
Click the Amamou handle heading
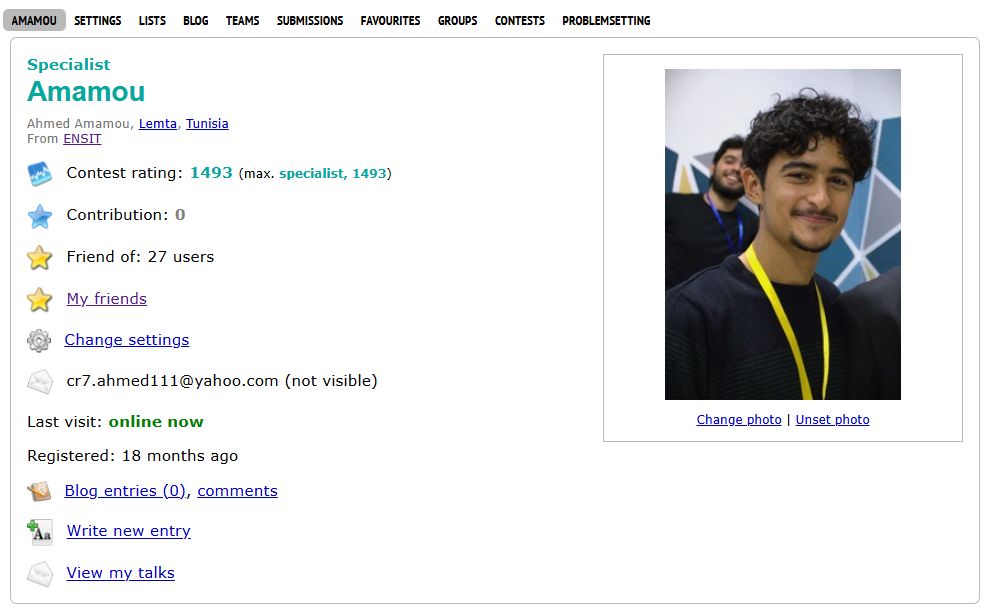click(x=86, y=92)
